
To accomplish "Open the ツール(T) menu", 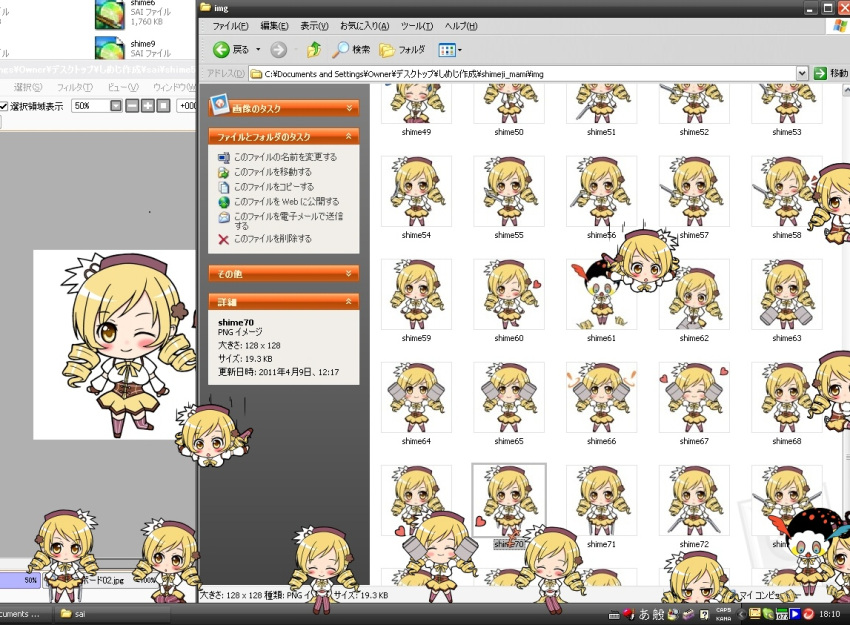I will click(x=417, y=26).
